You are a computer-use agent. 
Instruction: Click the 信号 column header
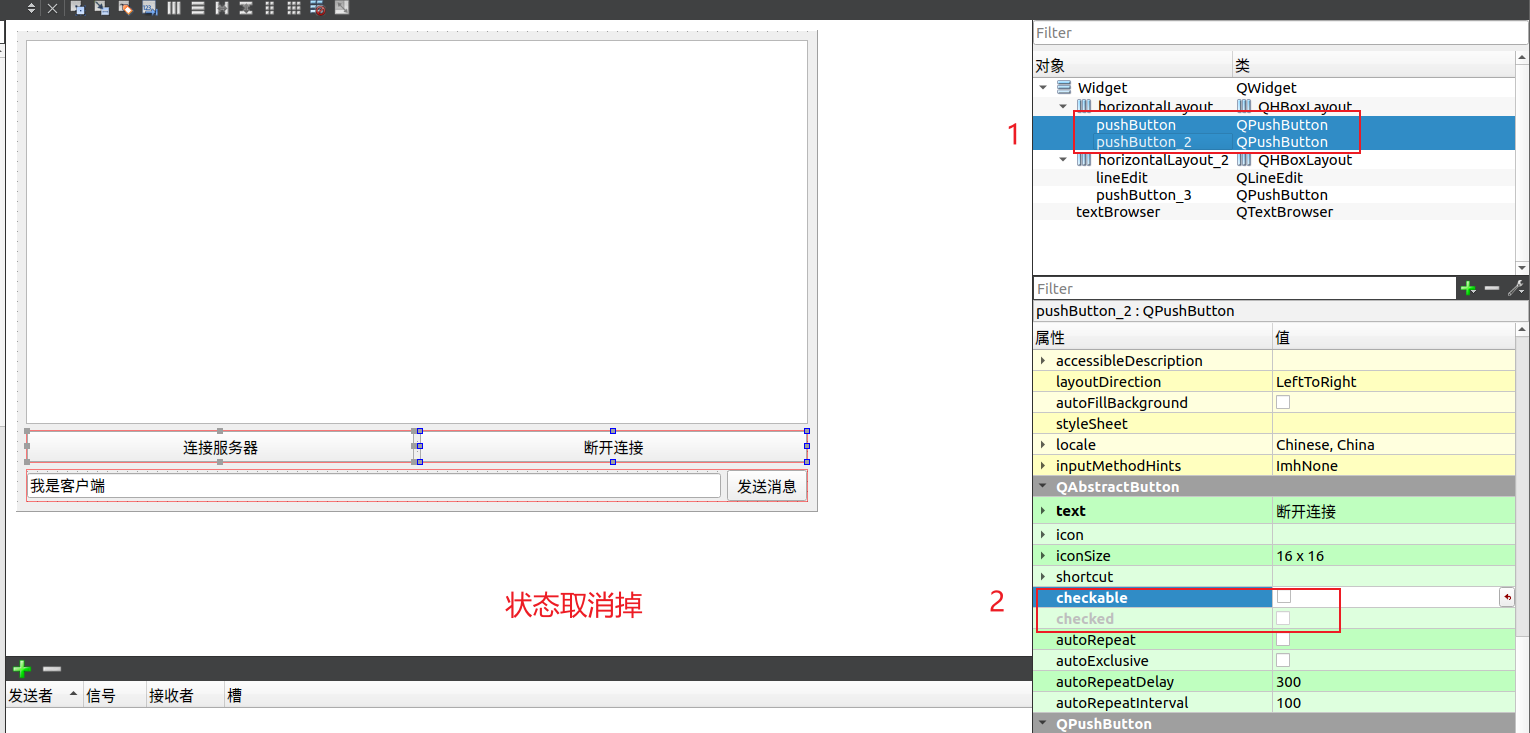pyautogui.click(x=113, y=695)
